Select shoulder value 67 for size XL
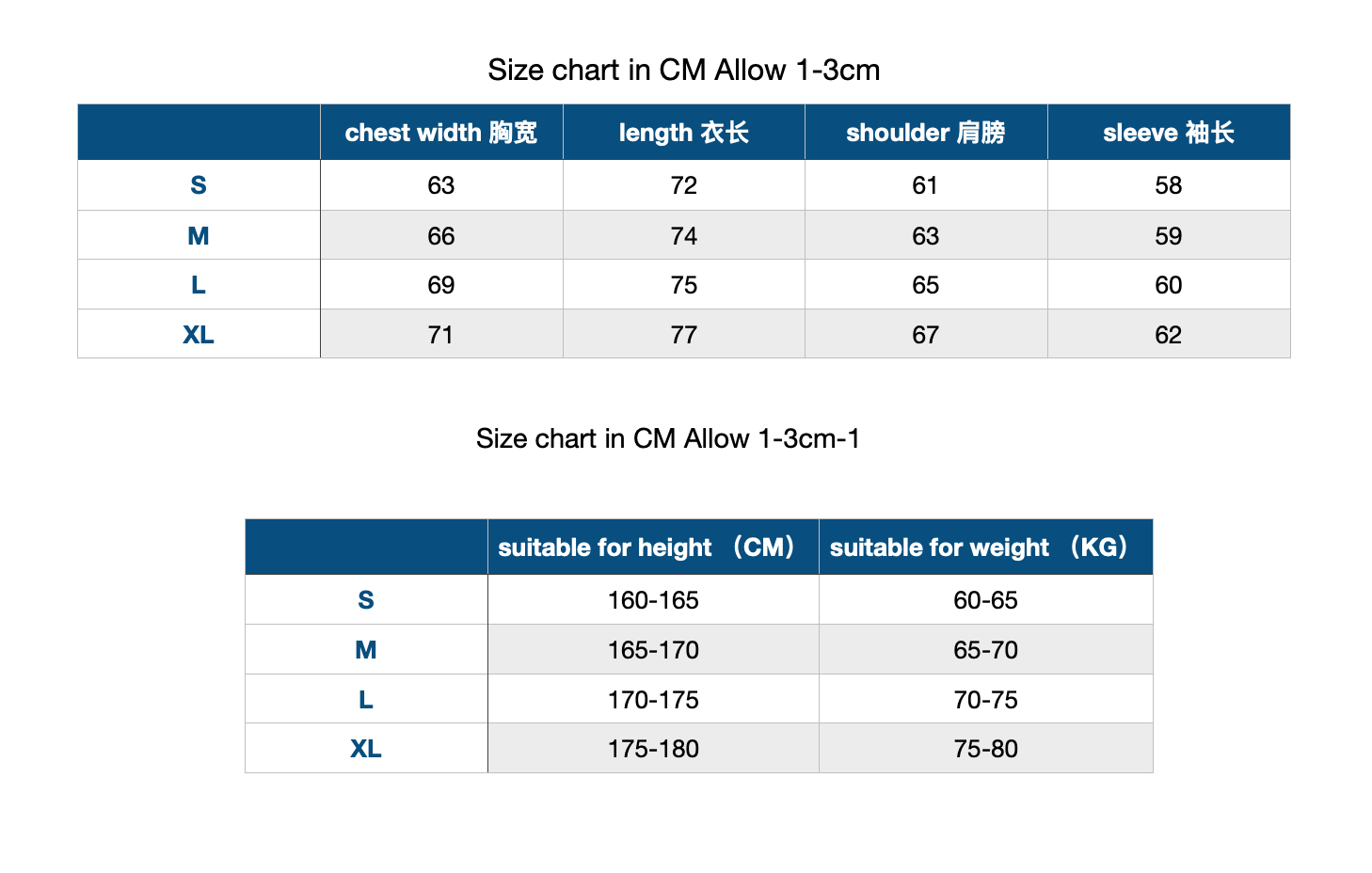1372x873 pixels. 925,335
